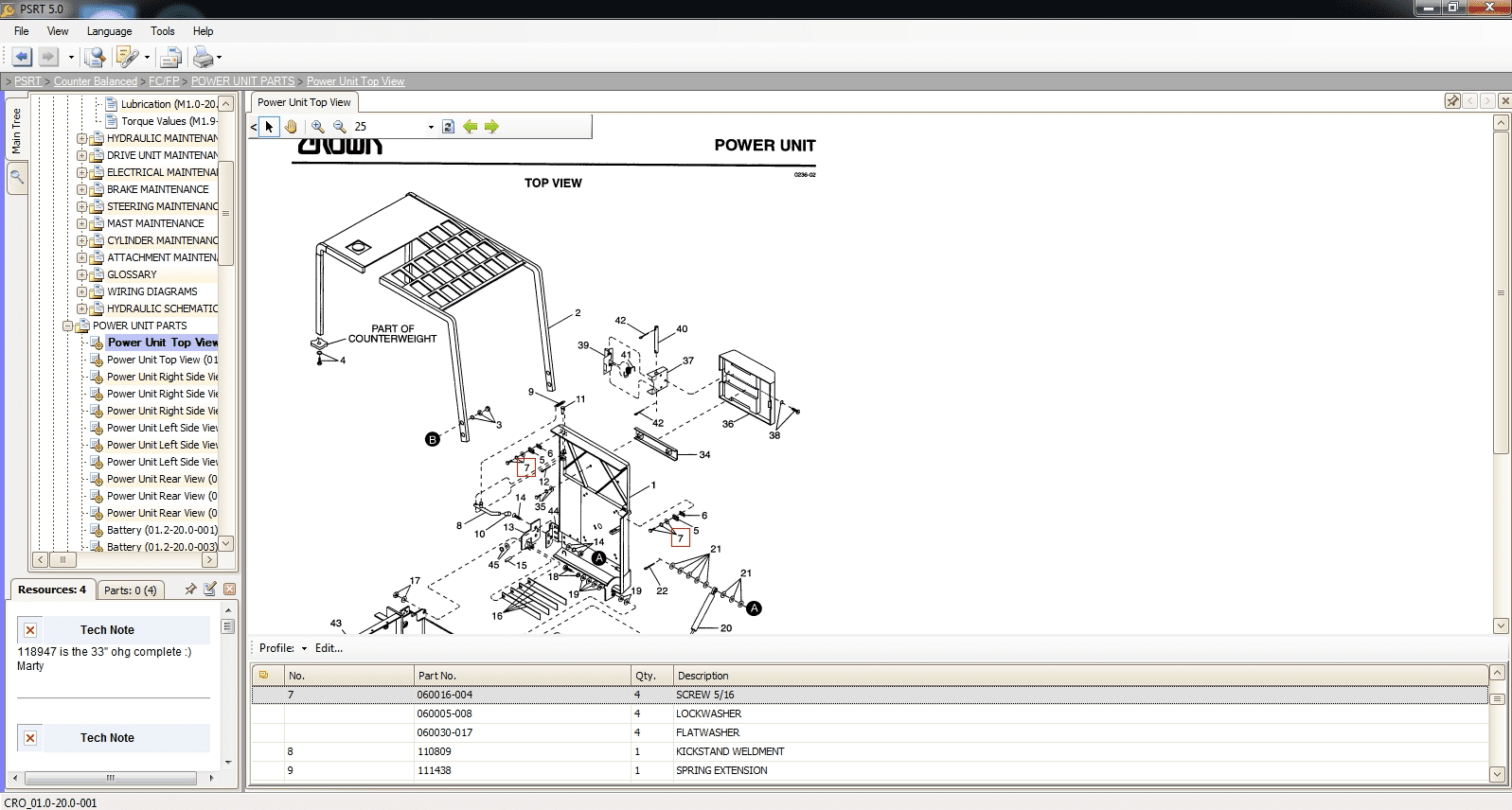Open the printer options dropdown arrow
This screenshot has height=810, width=1512.
pyautogui.click(x=220, y=58)
